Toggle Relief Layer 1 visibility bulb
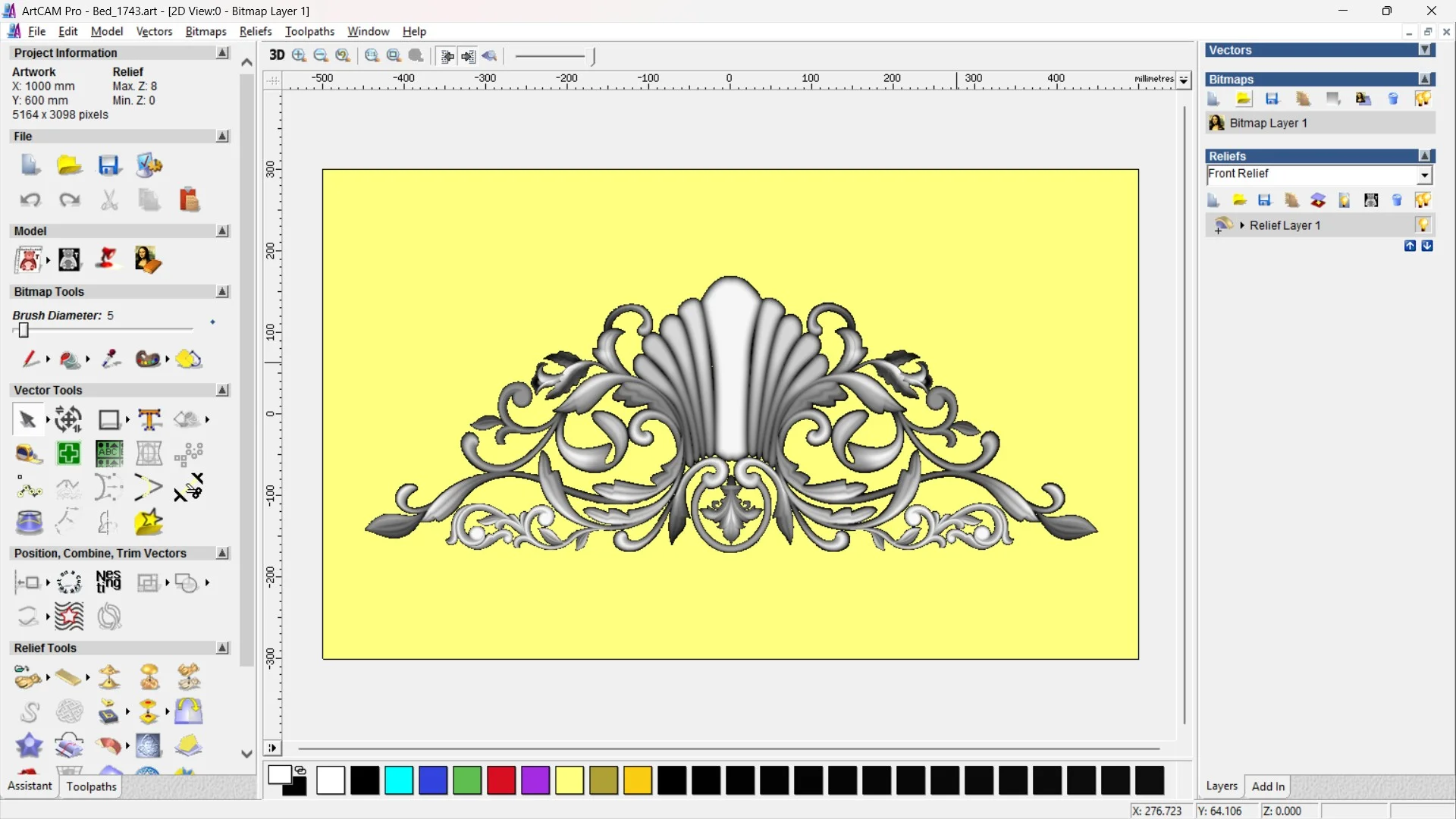Screen dimensions: 1456x819 [1422, 225]
